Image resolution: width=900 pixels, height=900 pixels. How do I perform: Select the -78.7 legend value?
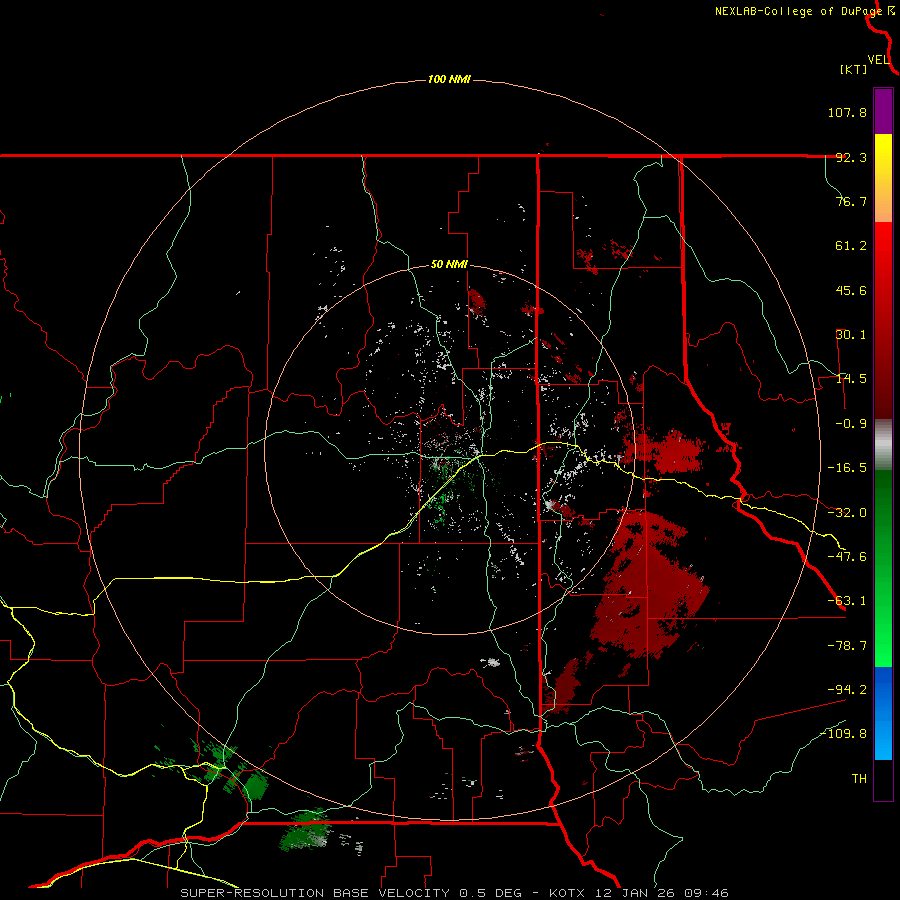[847, 646]
